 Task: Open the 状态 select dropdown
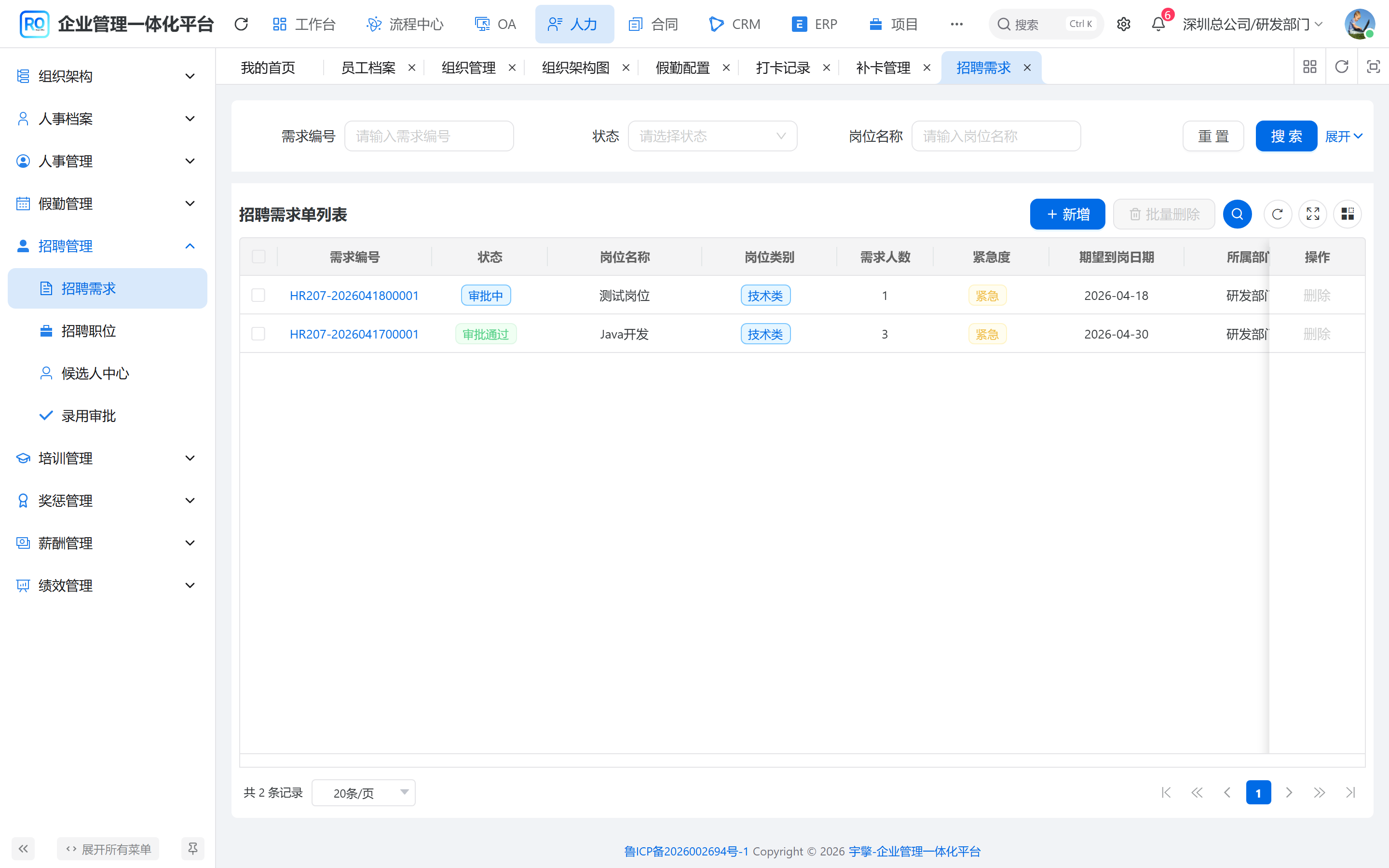point(712,136)
